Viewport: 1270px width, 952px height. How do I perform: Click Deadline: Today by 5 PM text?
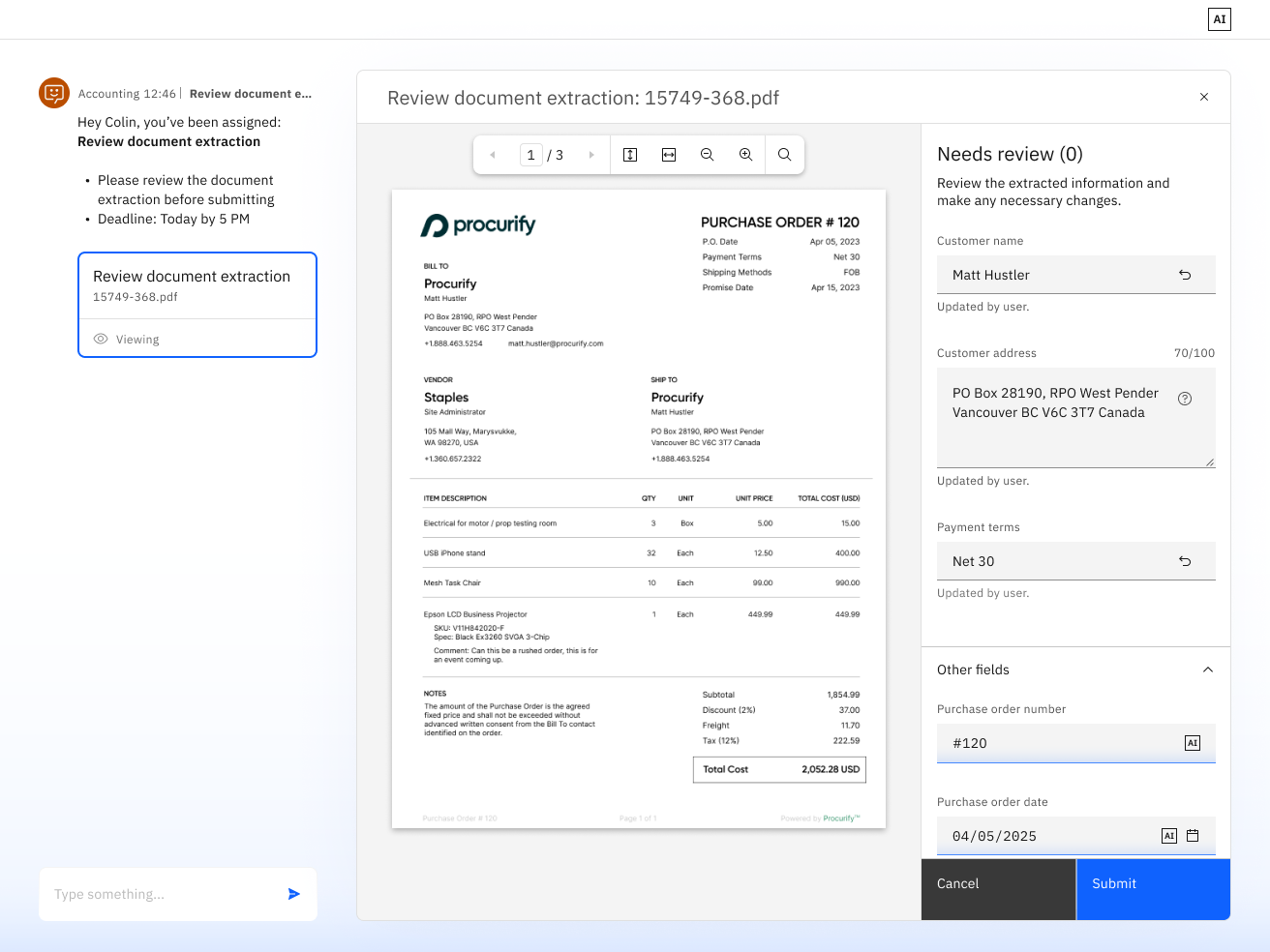173,219
